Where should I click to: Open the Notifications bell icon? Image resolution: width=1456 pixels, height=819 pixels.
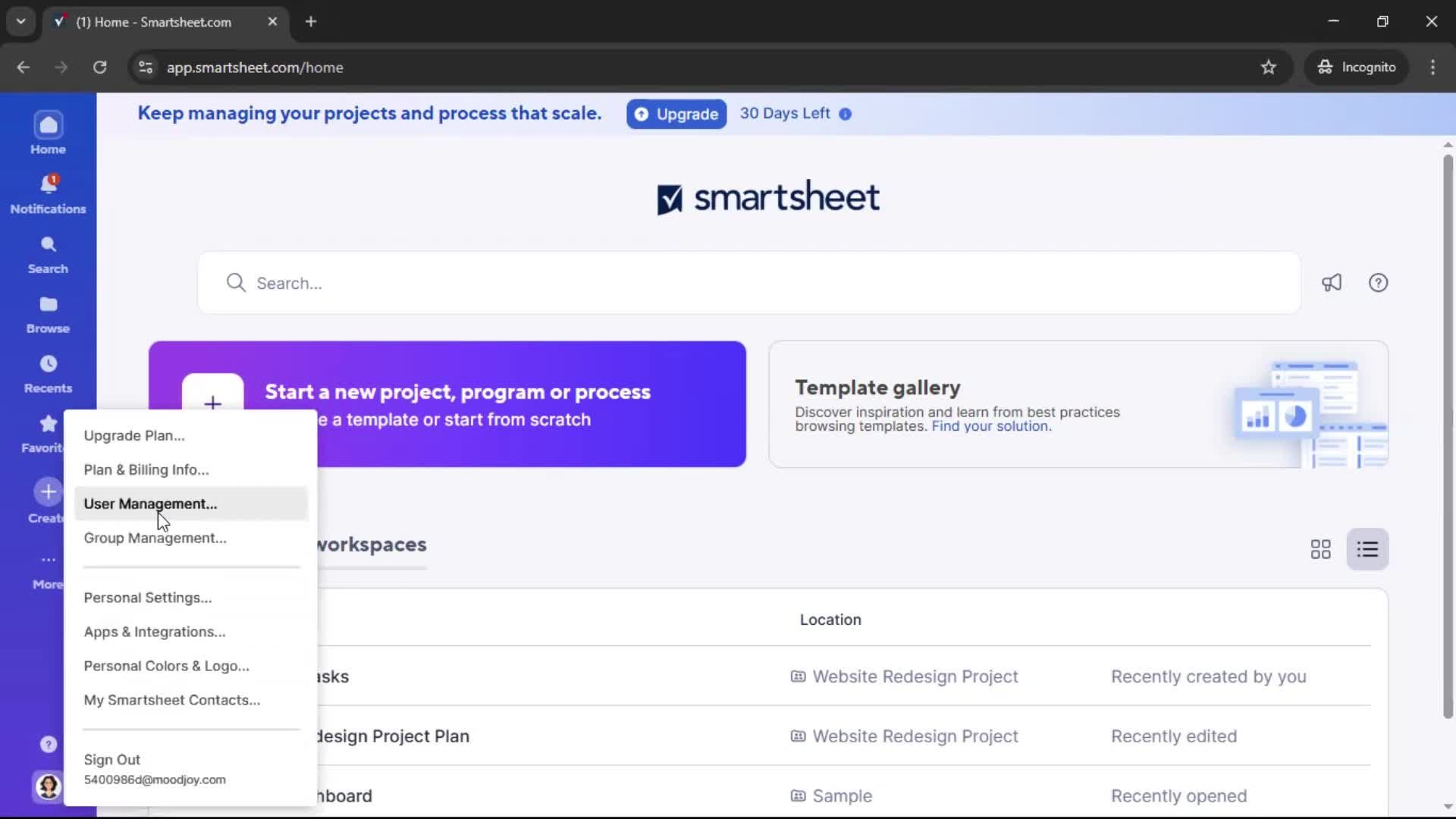[x=48, y=184]
